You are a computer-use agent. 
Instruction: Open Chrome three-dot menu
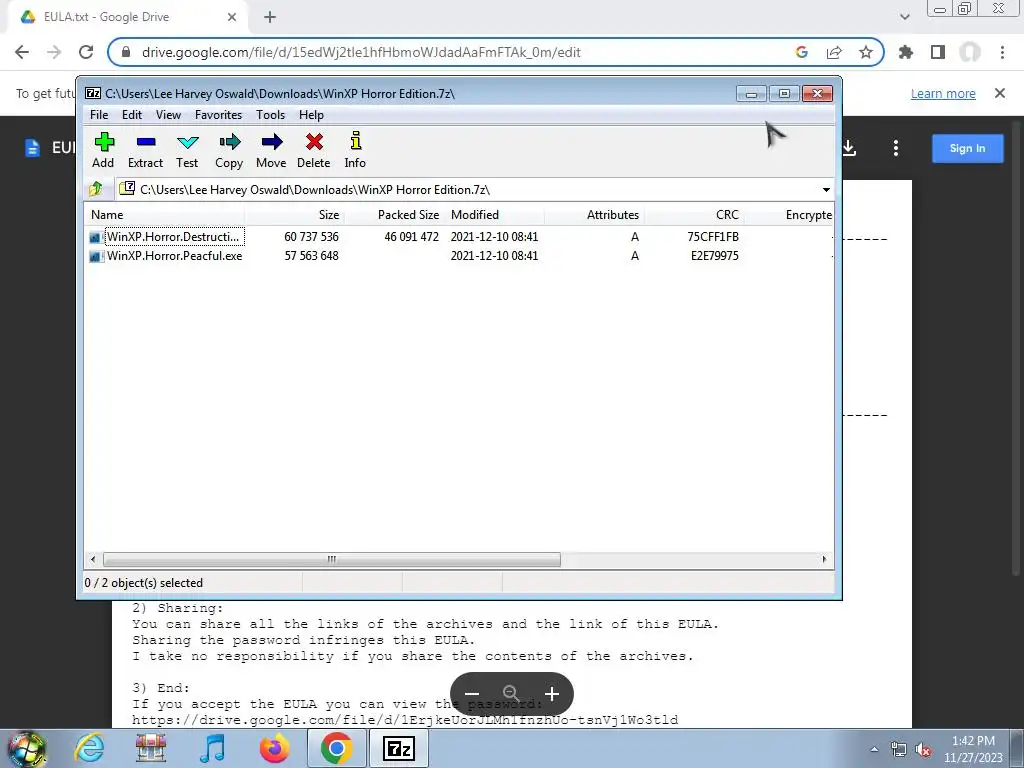[1002, 52]
